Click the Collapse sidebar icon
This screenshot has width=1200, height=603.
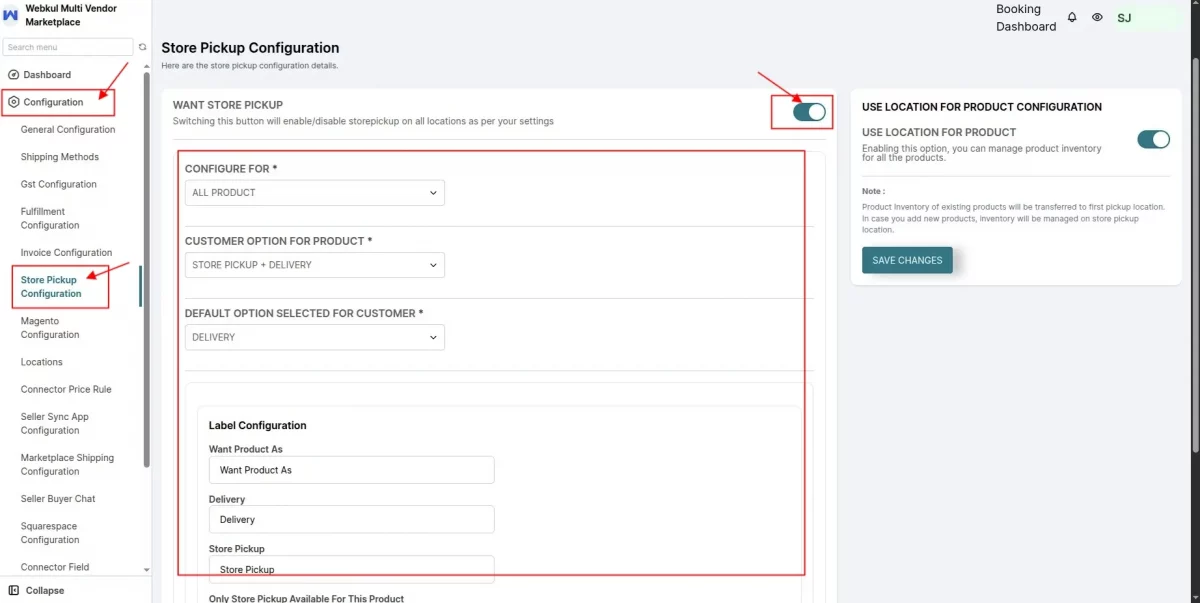[13, 590]
